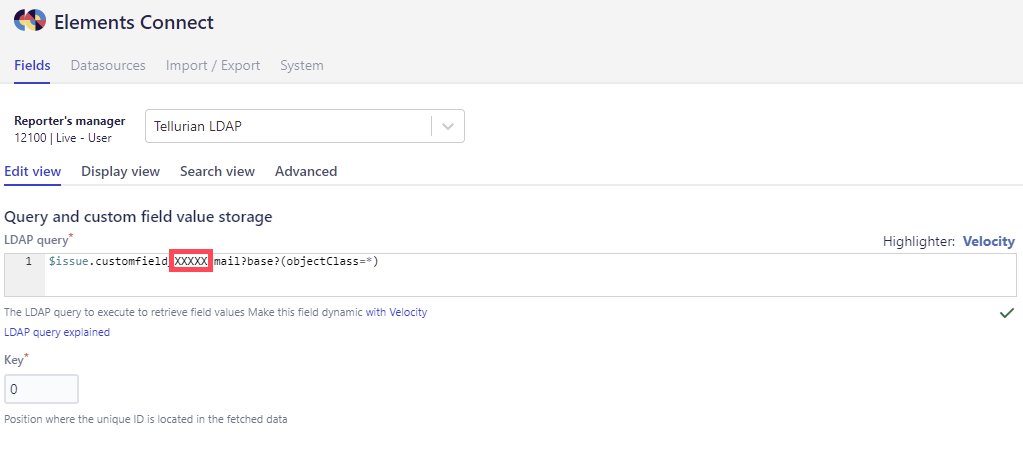Viewport: 1023px width, 453px height.
Task: Select the Edit view tab
Action: click(x=33, y=171)
